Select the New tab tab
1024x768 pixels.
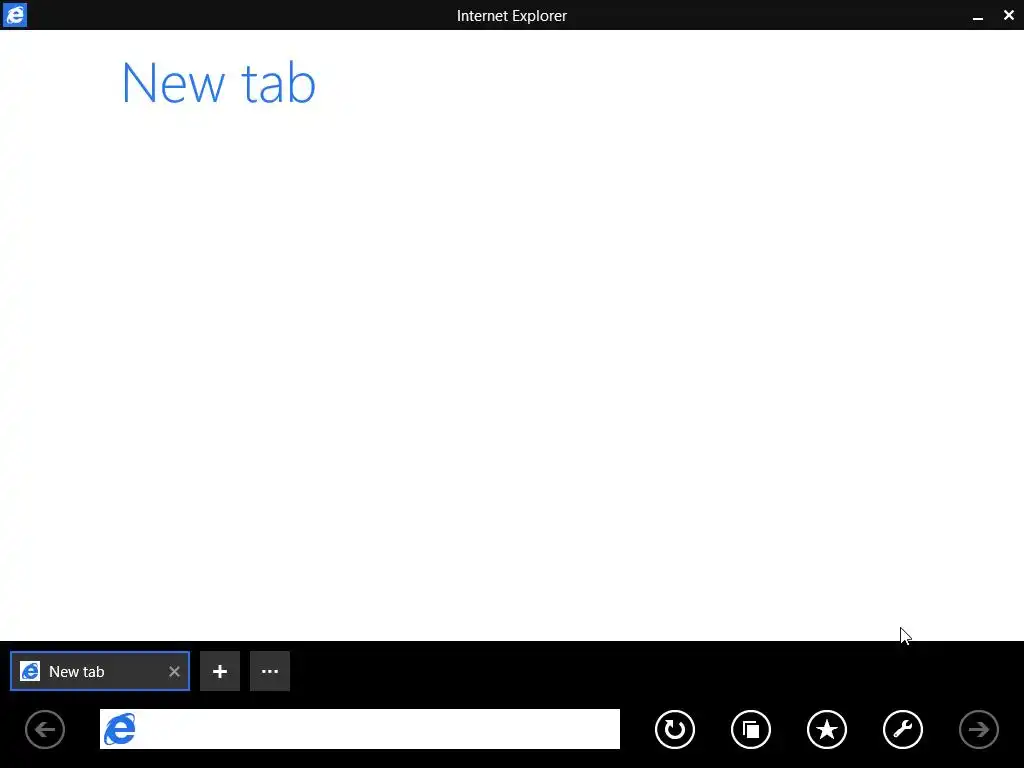click(100, 671)
